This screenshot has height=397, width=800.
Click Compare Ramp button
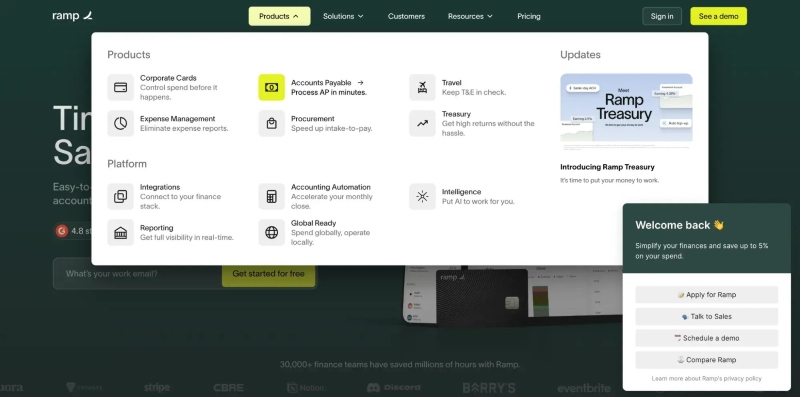pos(707,360)
